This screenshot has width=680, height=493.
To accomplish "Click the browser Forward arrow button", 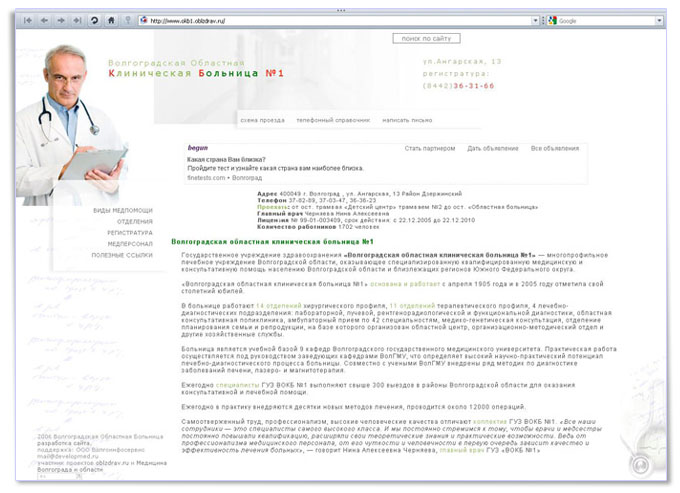I will coord(61,20).
